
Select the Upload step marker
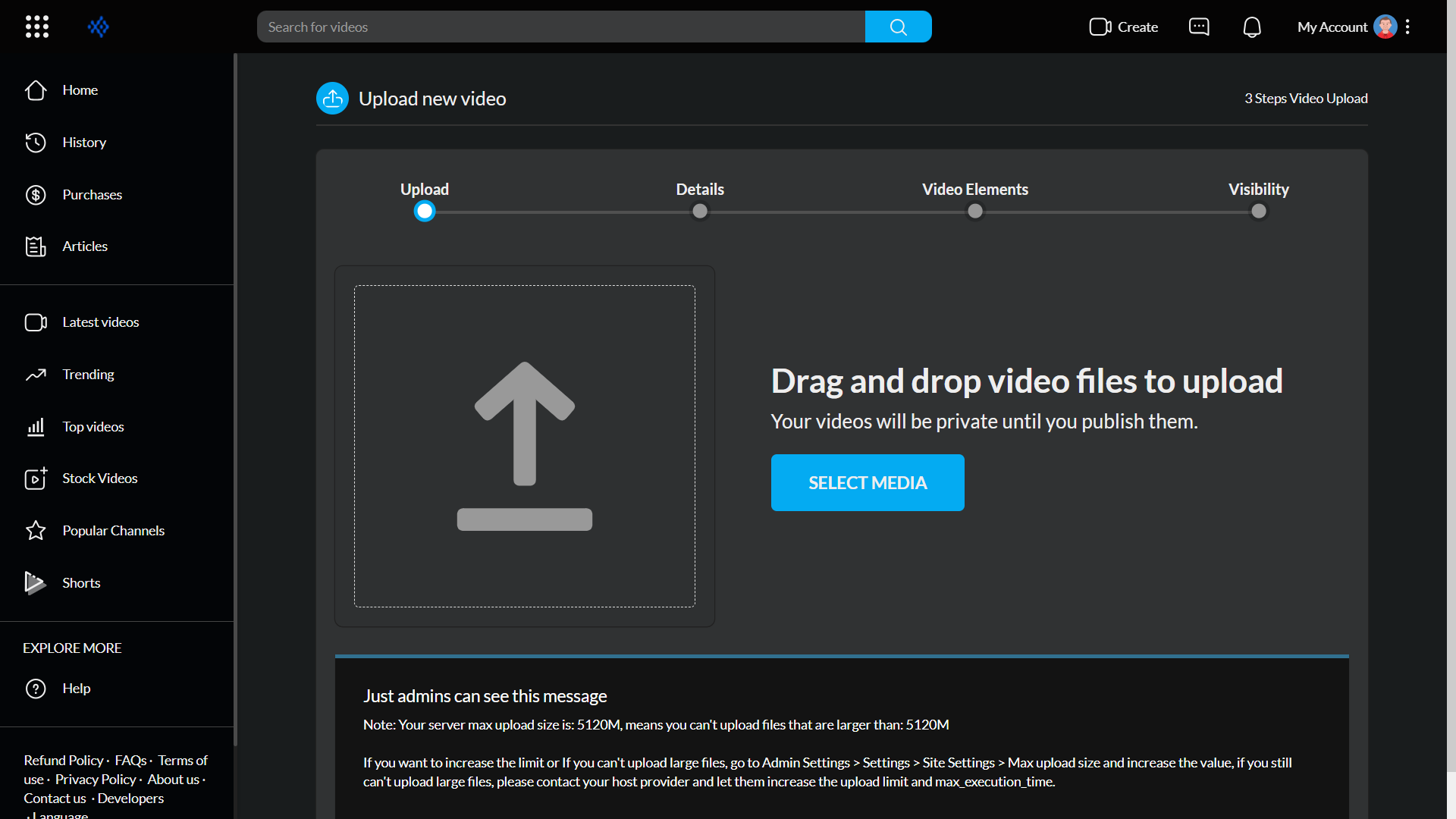coord(425,212)
